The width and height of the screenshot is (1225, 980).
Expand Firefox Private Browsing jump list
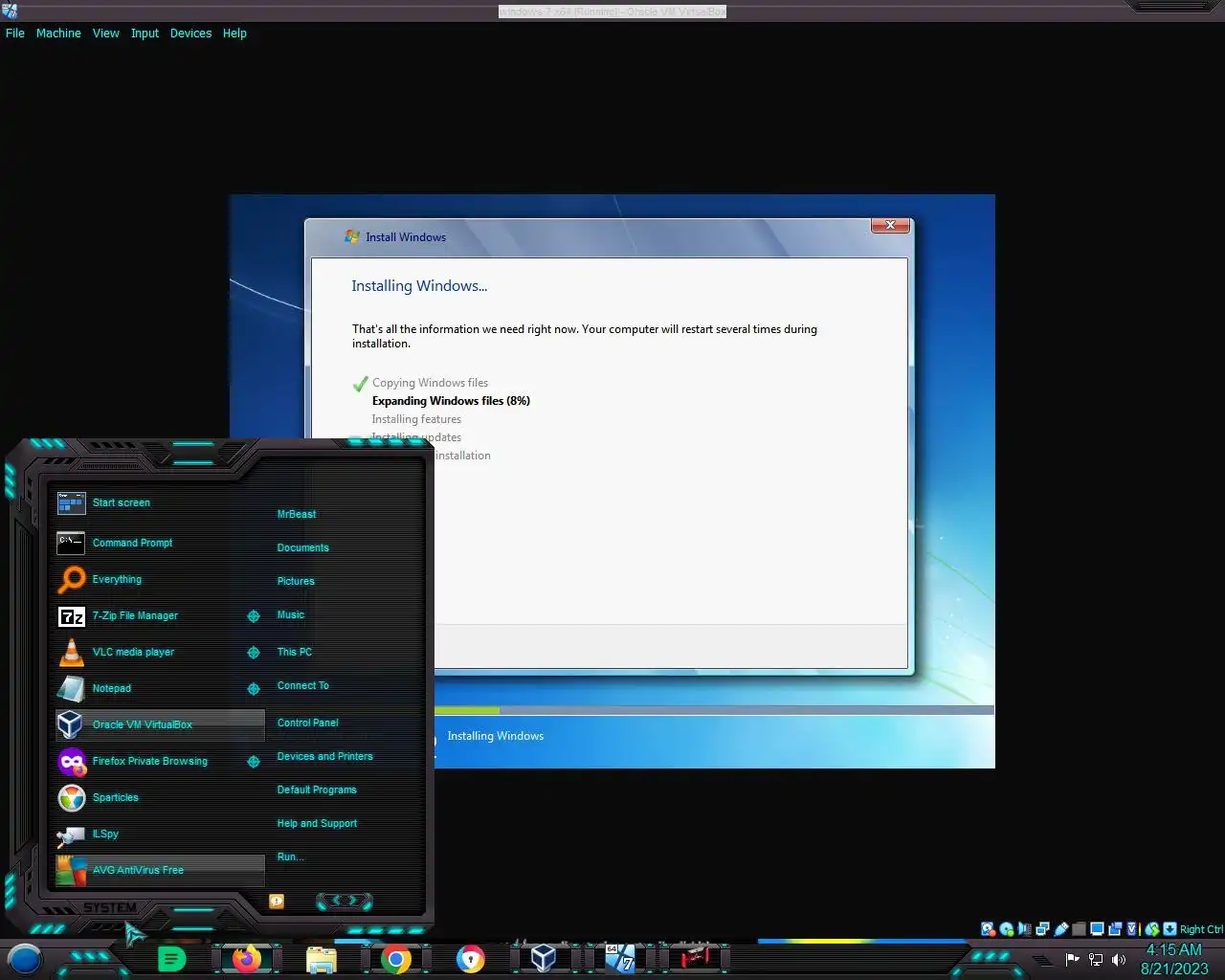(x=254, y=762)
